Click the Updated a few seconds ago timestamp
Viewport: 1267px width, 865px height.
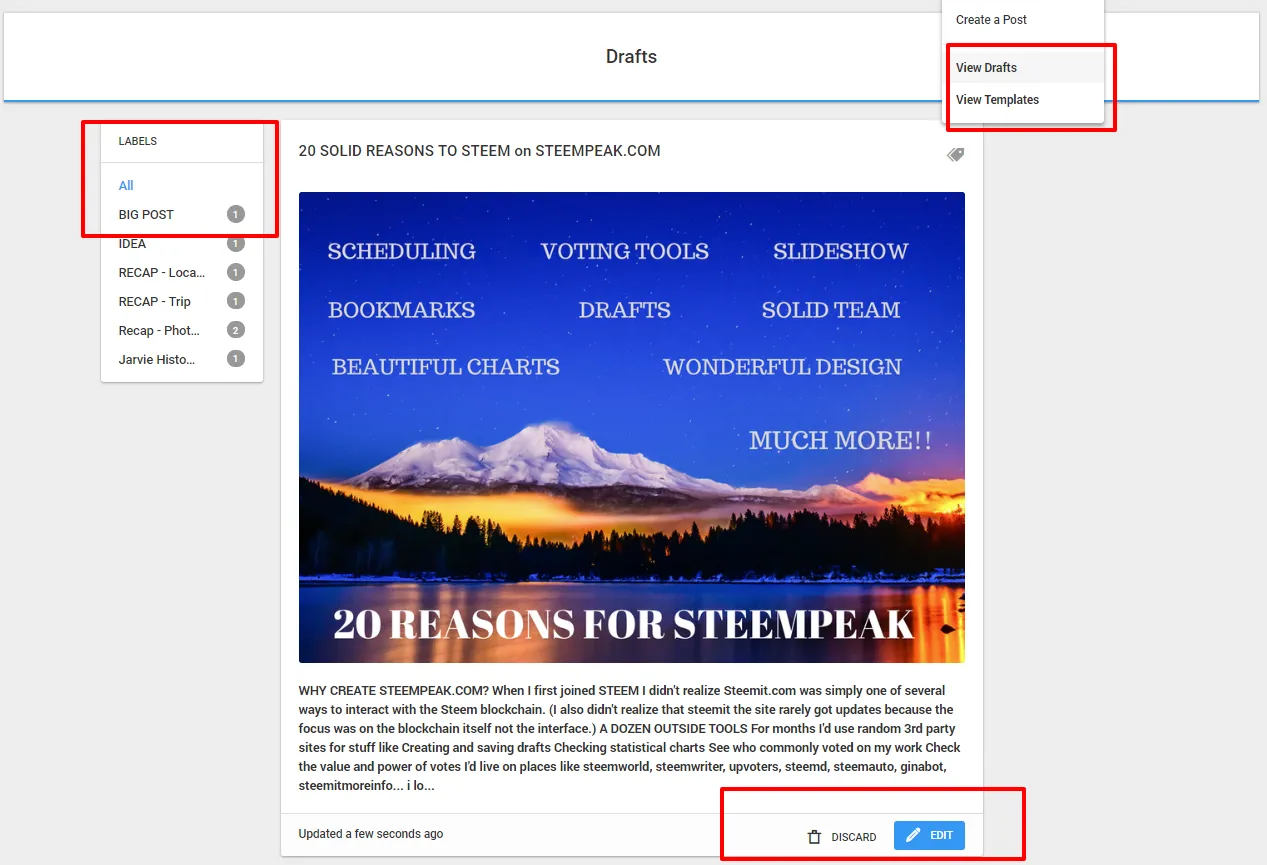click(x=371, y=834)
